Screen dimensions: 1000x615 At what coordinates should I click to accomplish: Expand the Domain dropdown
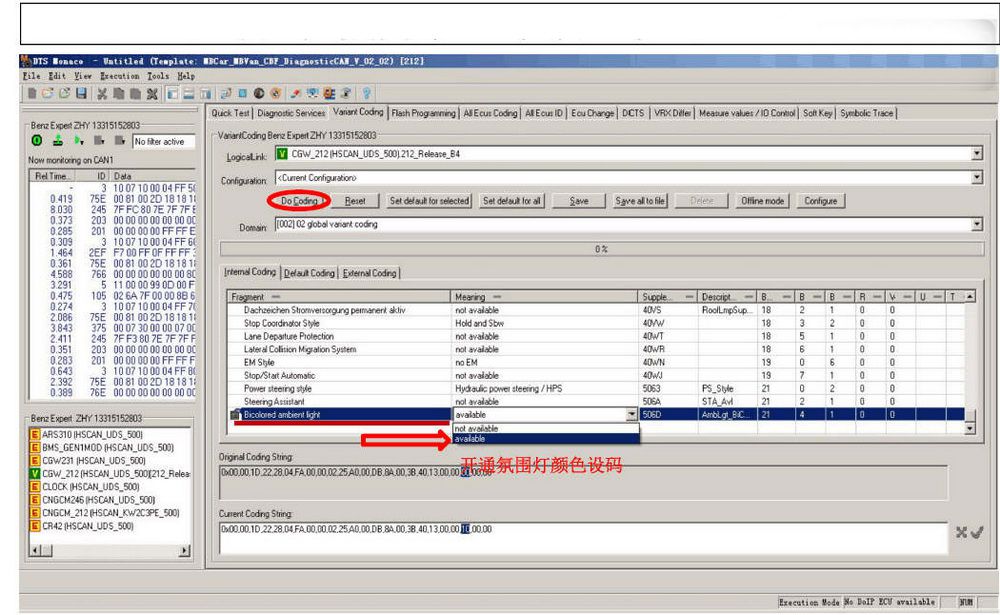(976, 224)
